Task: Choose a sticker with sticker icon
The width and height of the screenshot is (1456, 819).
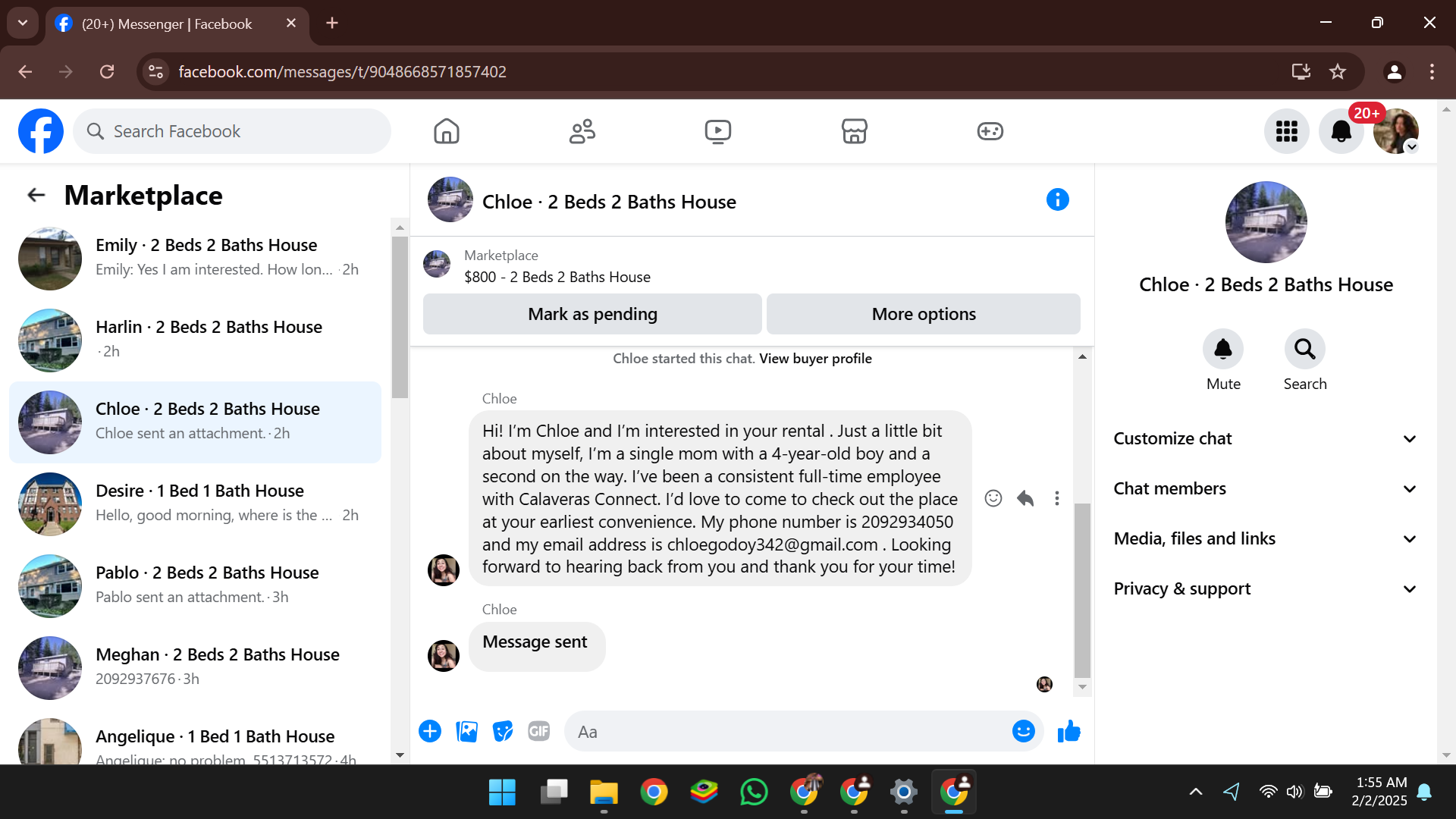Action: [x=502, y=731]
